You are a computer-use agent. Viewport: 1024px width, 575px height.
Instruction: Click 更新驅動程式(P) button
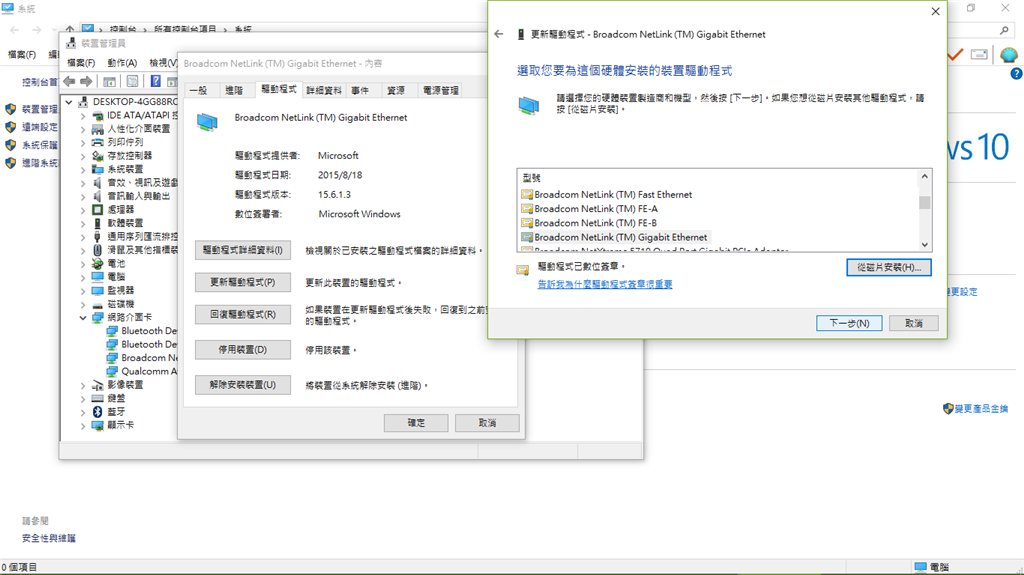tap(243, 282)
